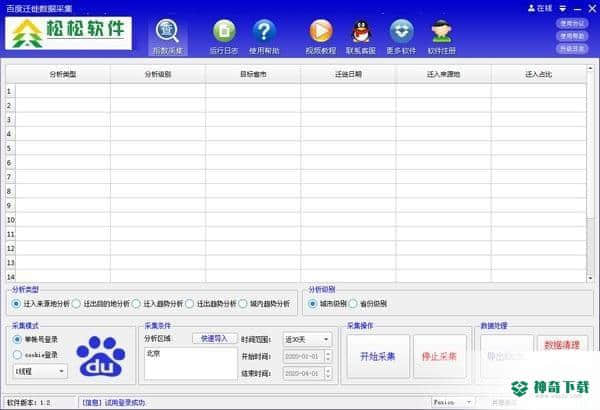This screenshot has height=410, width=600.
Task: Click the 快速导入 button
Action: 214,338
